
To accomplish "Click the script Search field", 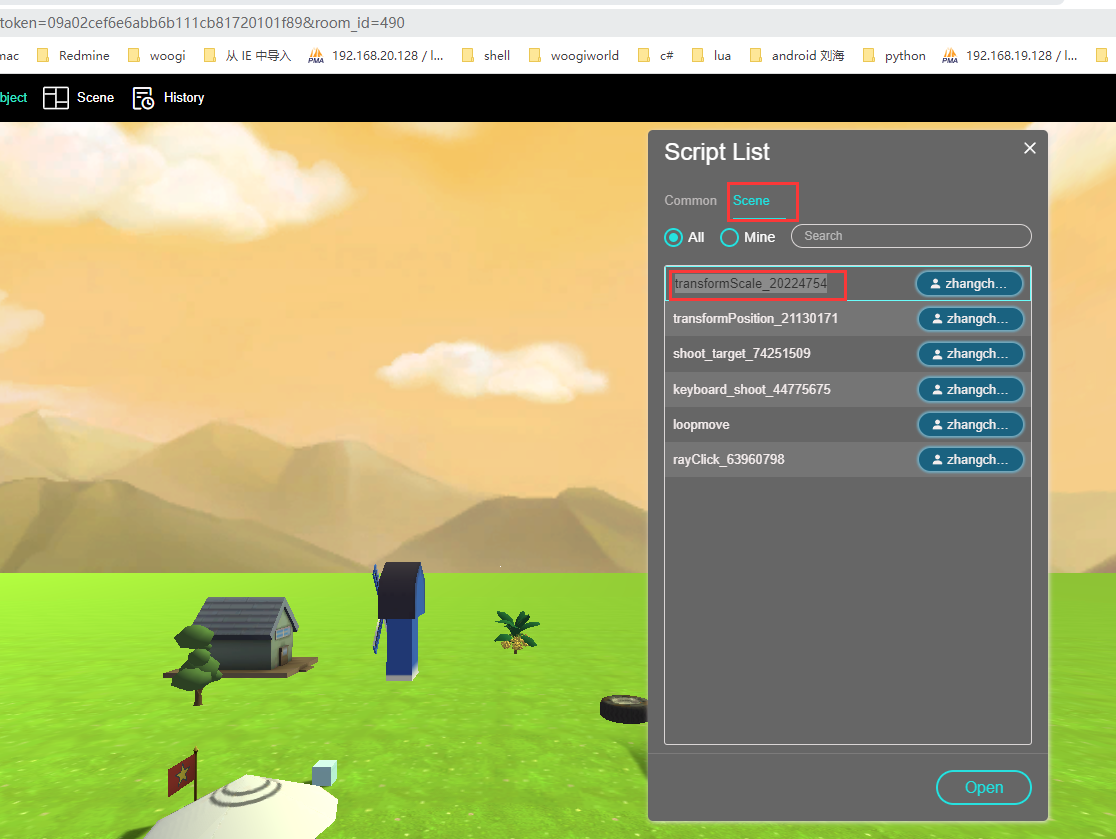I will [910, 236].
